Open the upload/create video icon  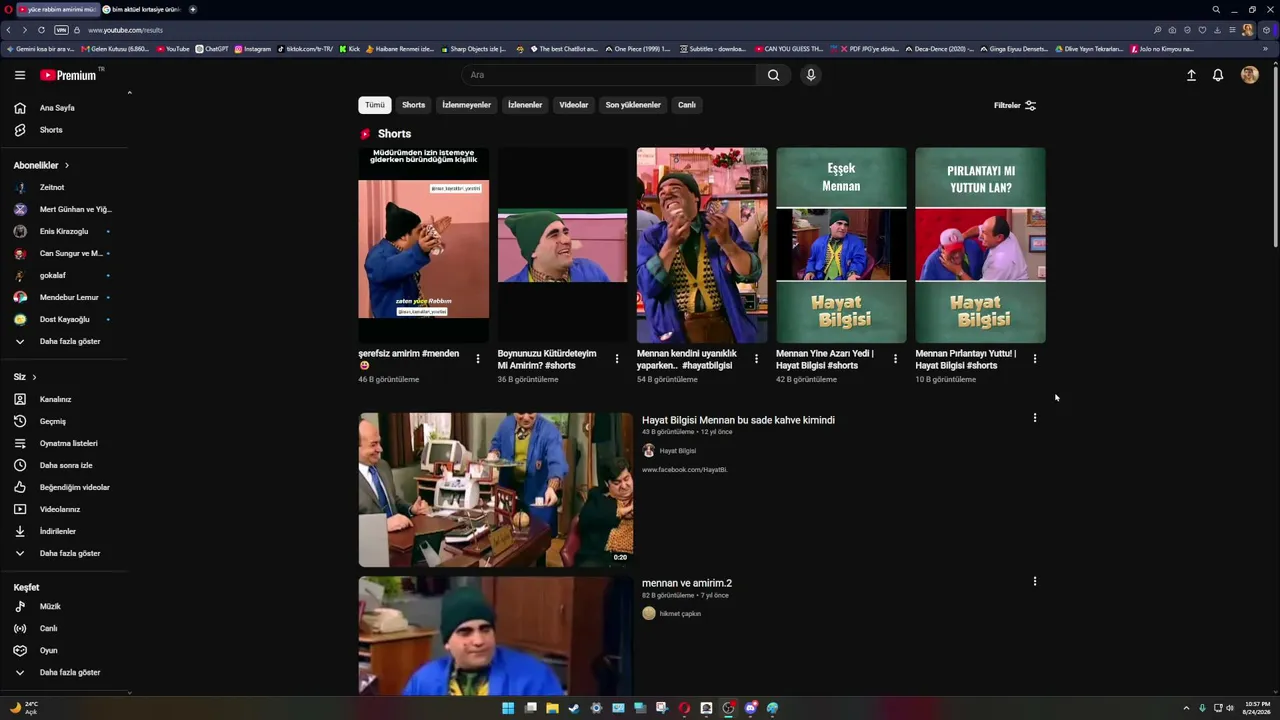[x=1191, y=75]
